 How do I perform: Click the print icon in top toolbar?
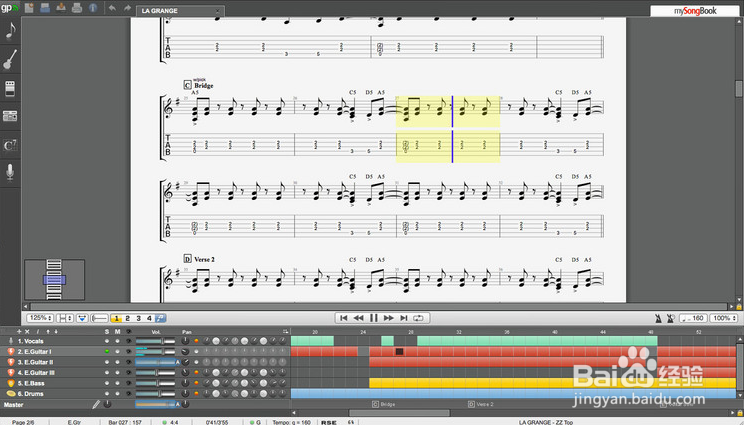tap(77, 8)
